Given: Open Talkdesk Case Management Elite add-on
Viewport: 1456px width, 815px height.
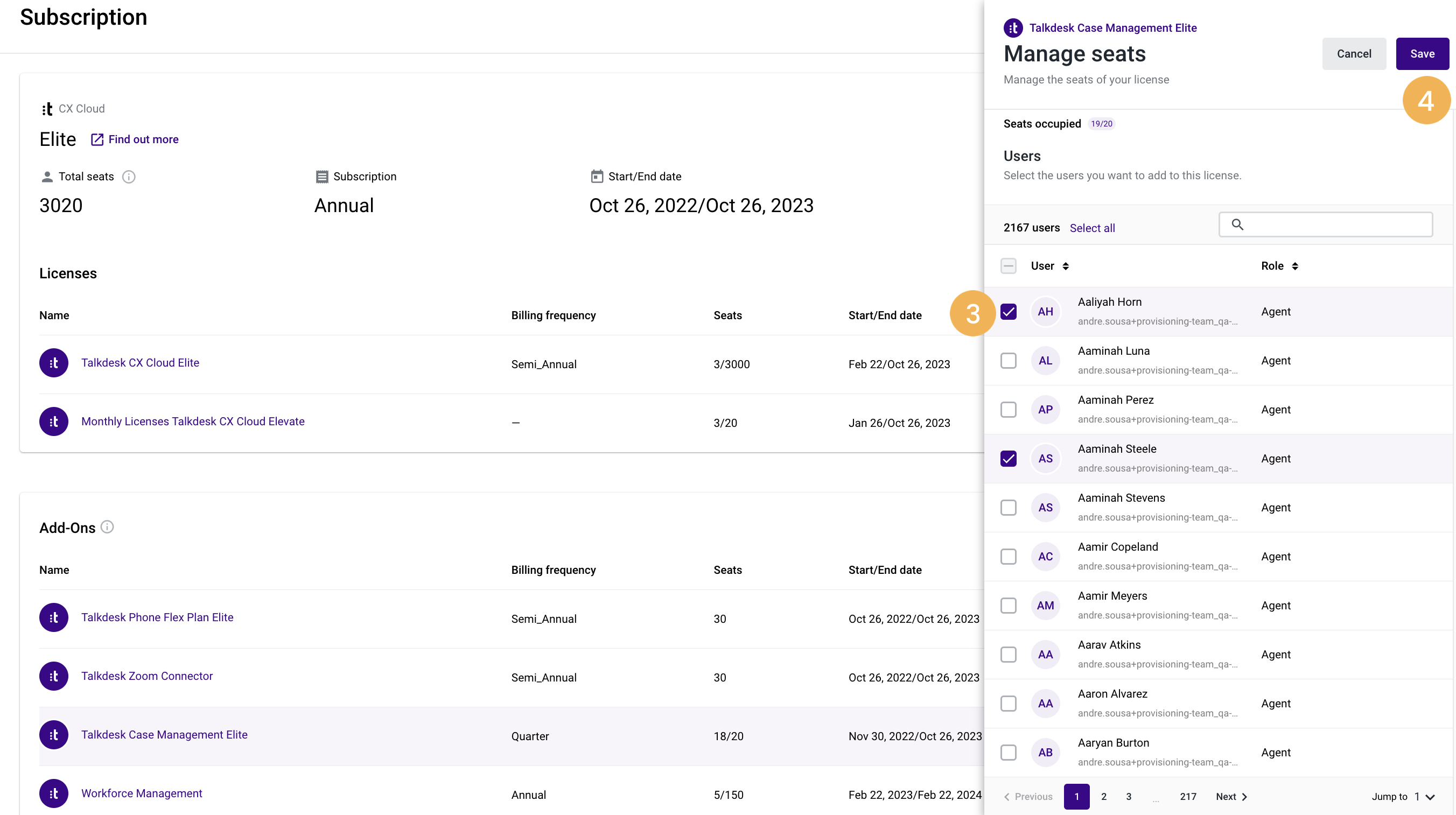Looking at the screenshot, I should (164, 735).
